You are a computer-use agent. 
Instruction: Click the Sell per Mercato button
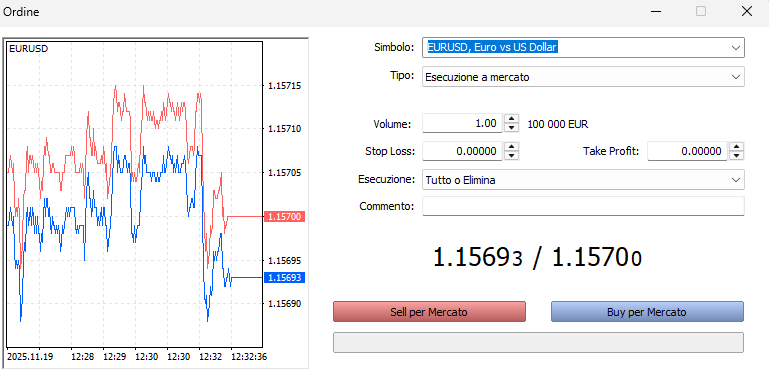(x=429, y=312)
